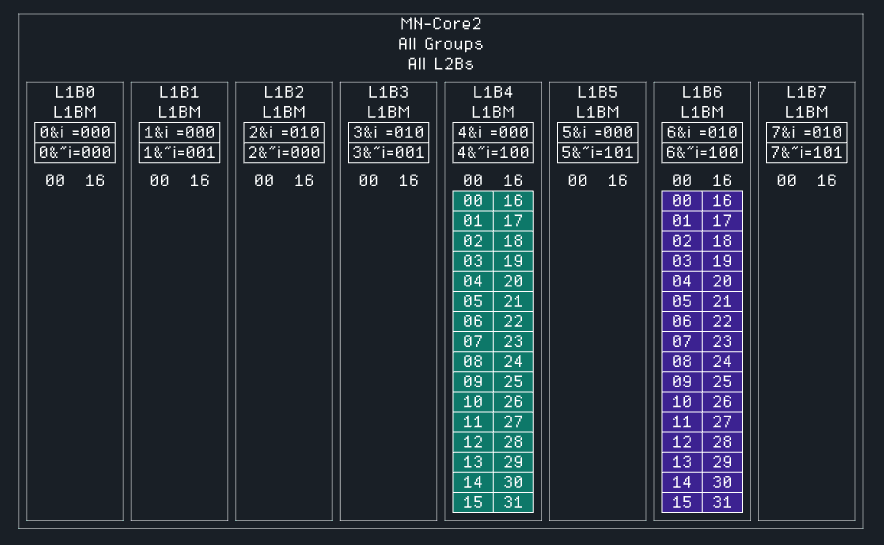Select green cell 09 in L1B4
Image resolution: width=884 pixels, height=545 pixels.
(473, 382)
